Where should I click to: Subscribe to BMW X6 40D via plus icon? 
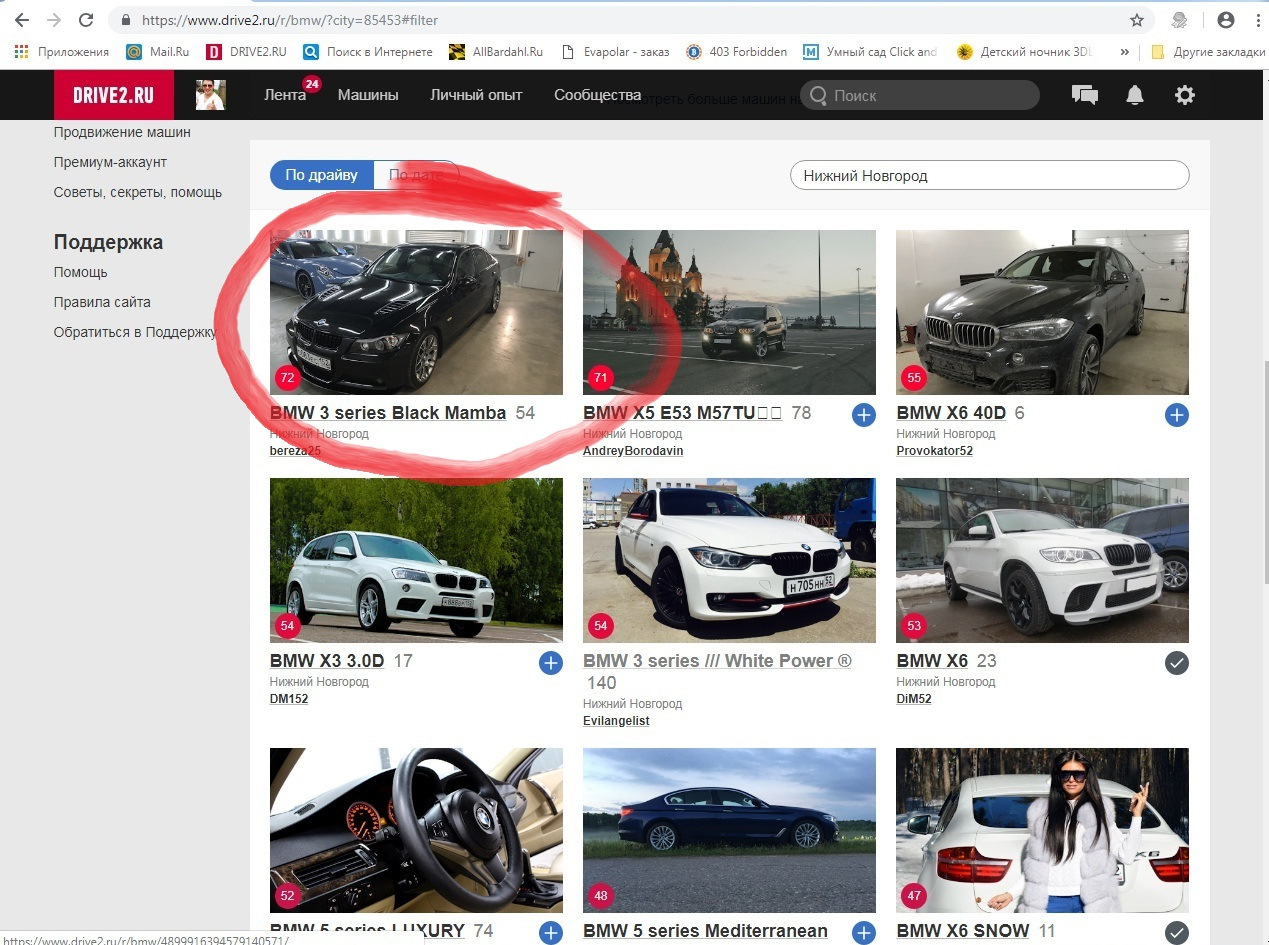click(1176, 414)
